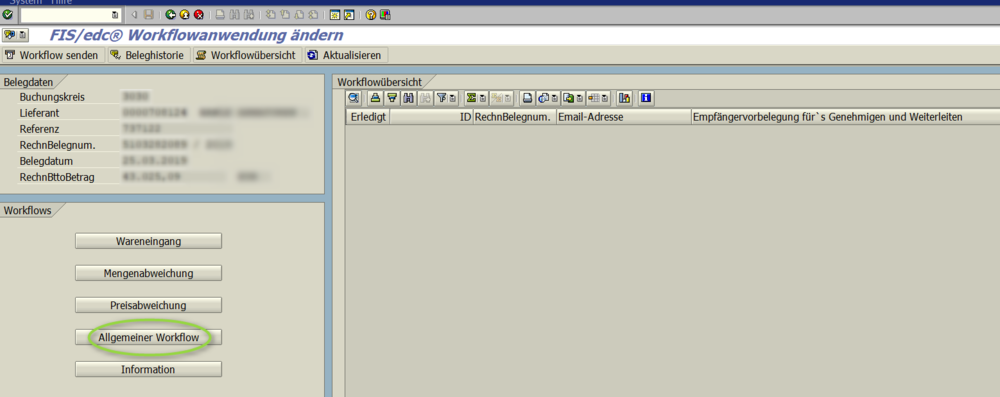The width and height of the screenshot is (1000, 397).
Task: Open the Sum total dropdown arrow
Action: coord(482,98)
